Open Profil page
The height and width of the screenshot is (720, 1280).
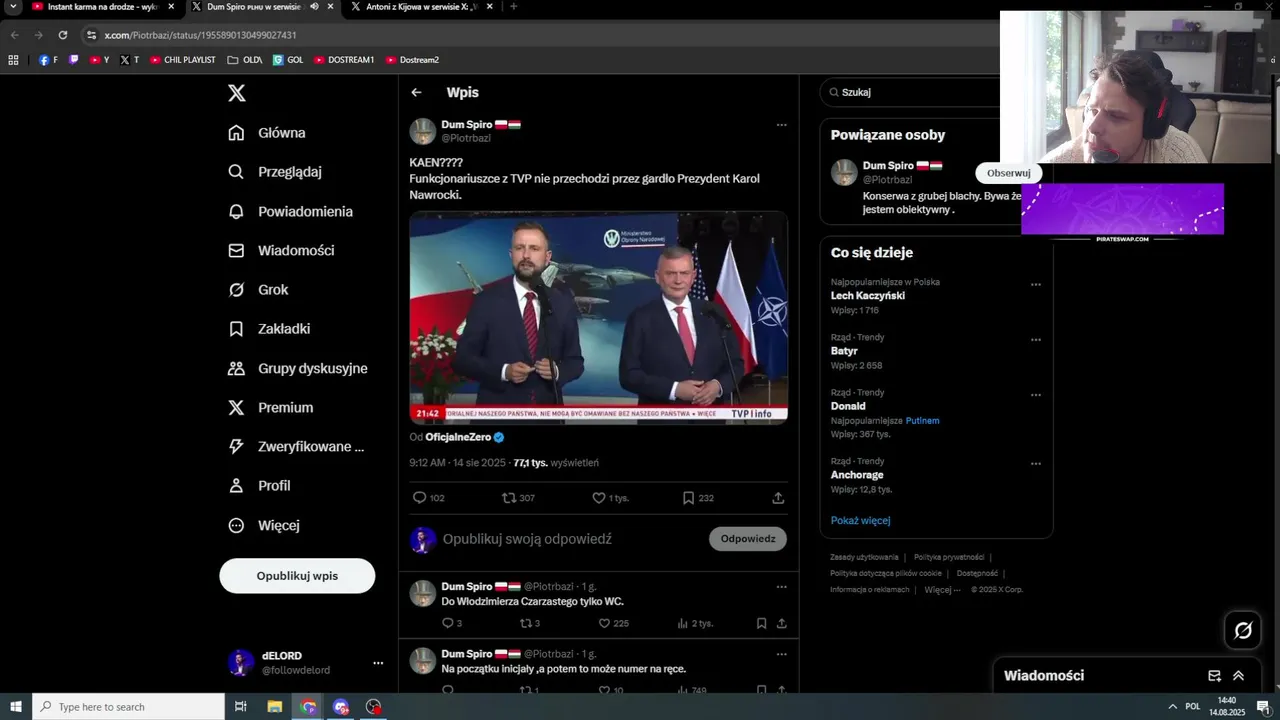pyautogui.click(x=259, y=486)
